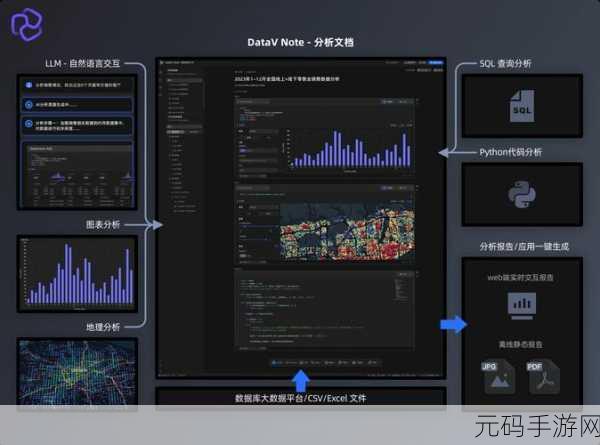This screenshot has height=445, width=600.
Task: Click the "离线静态报告" caption
Action: coord(520,344)
